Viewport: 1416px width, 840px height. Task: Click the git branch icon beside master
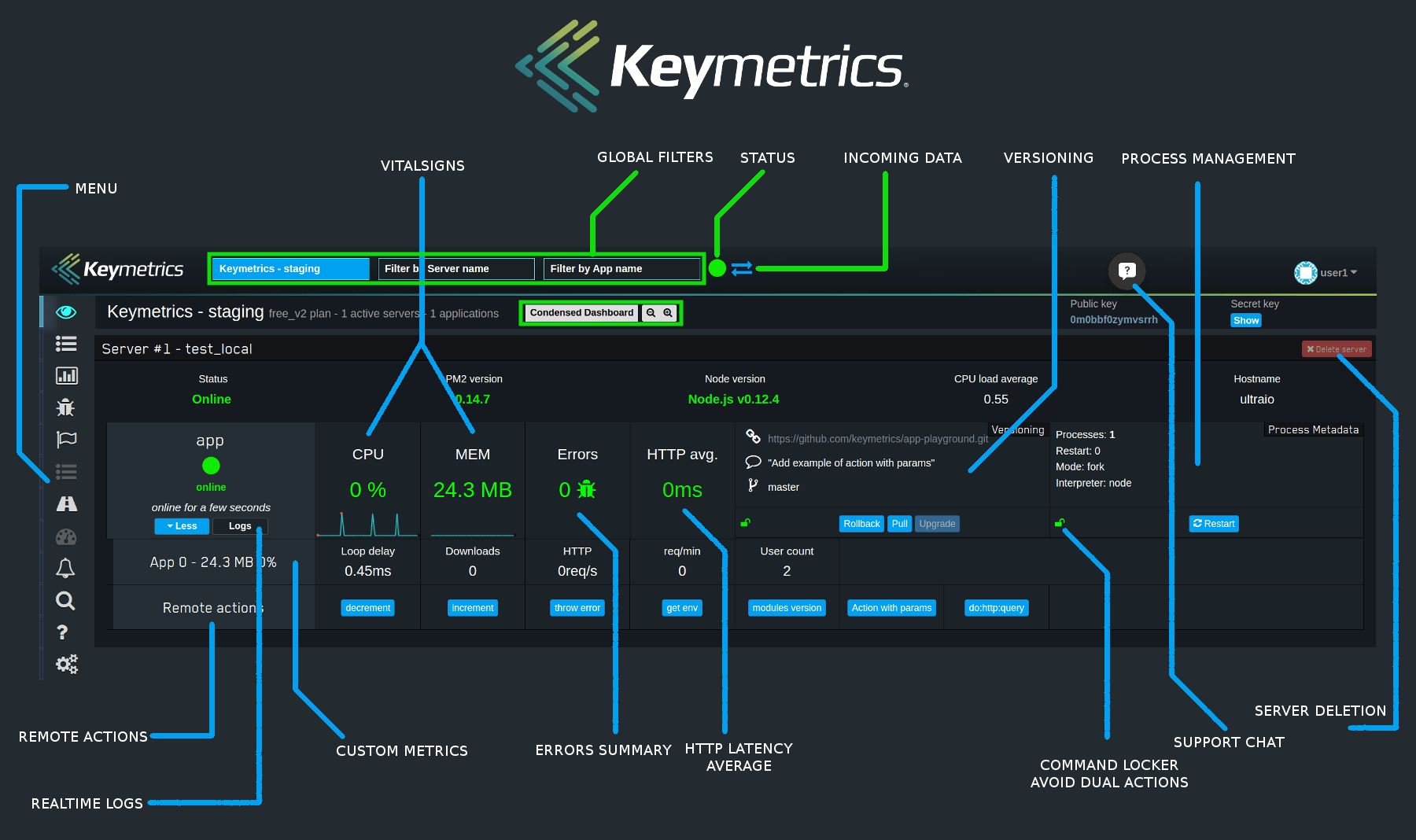coord(753,486)
